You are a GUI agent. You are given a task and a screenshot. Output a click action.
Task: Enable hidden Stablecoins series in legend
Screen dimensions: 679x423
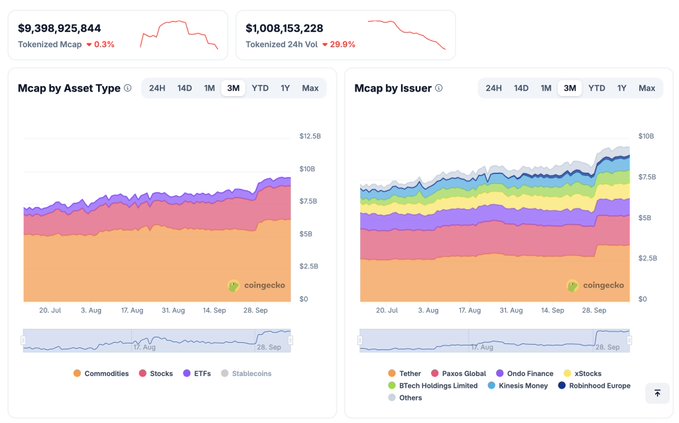click(246, 373)
